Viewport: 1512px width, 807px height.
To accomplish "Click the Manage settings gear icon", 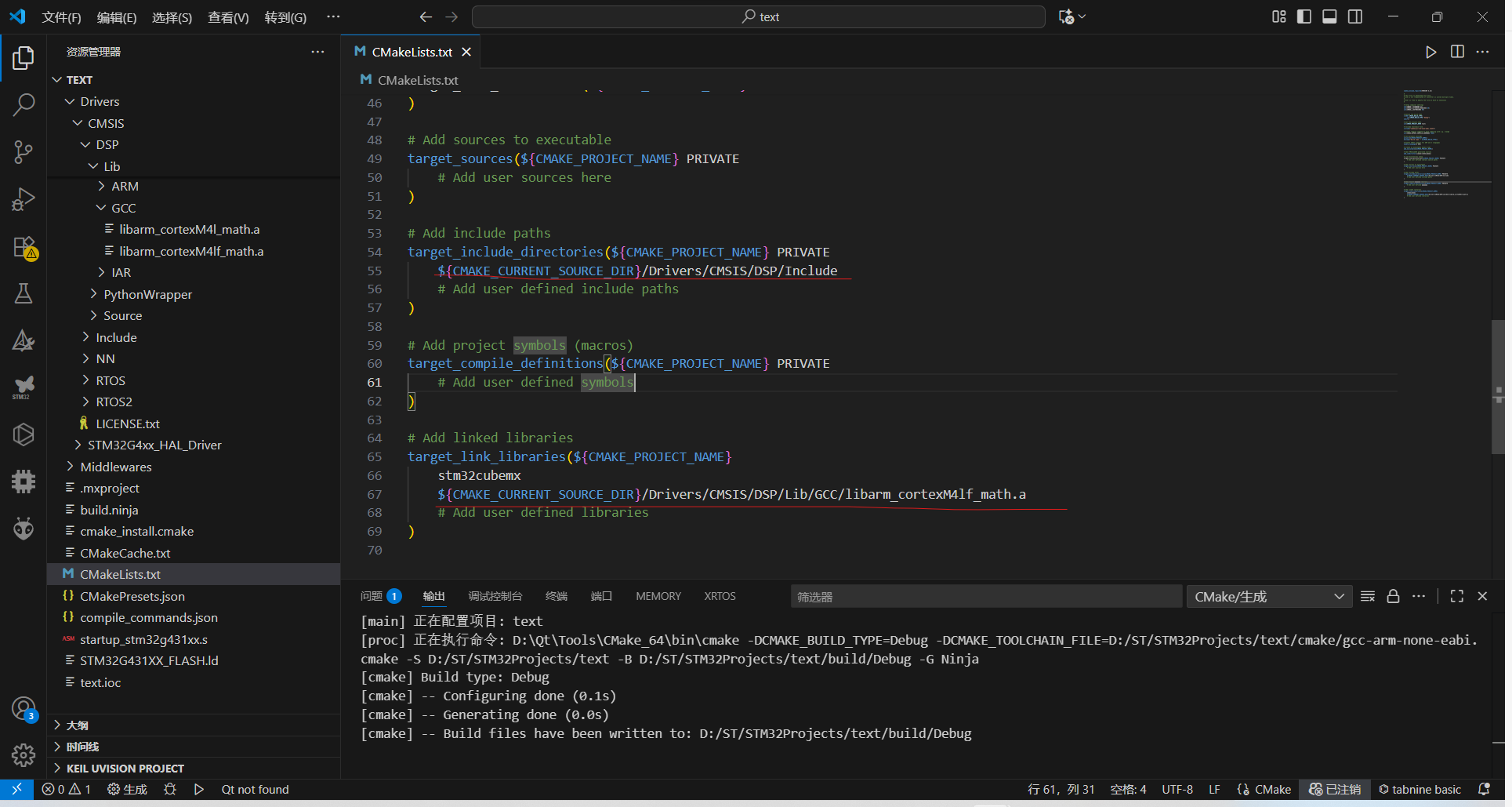I will [x=24, y=754].
